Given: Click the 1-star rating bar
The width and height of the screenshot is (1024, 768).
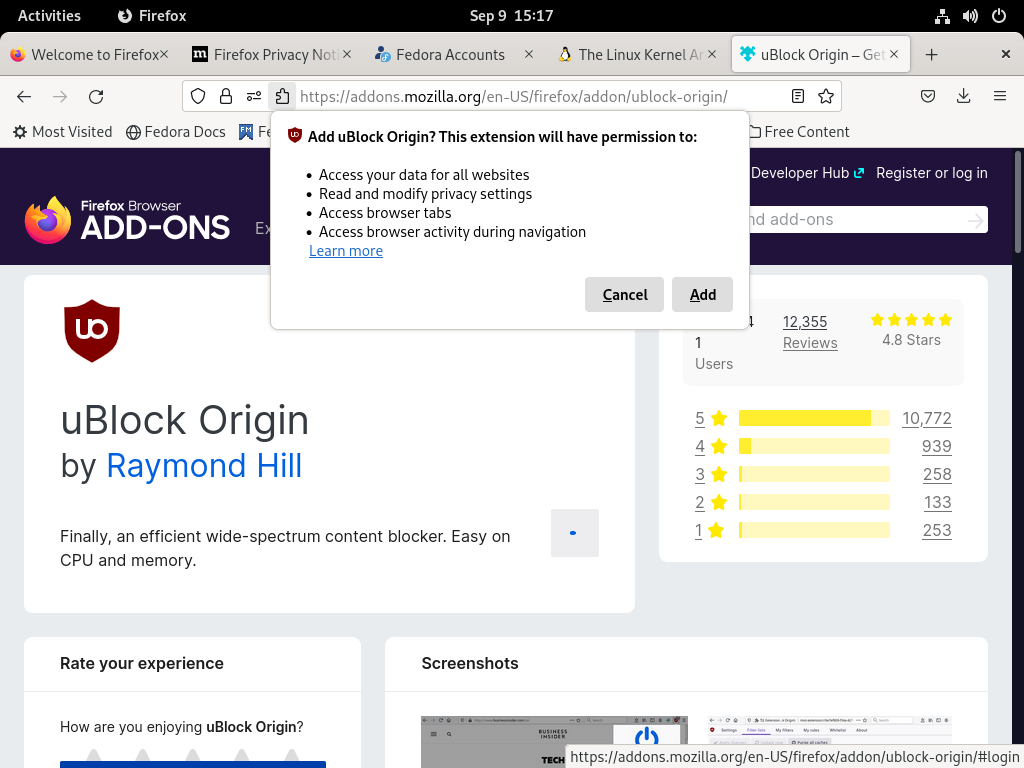Looking at the screenshot, I should 814,530.
